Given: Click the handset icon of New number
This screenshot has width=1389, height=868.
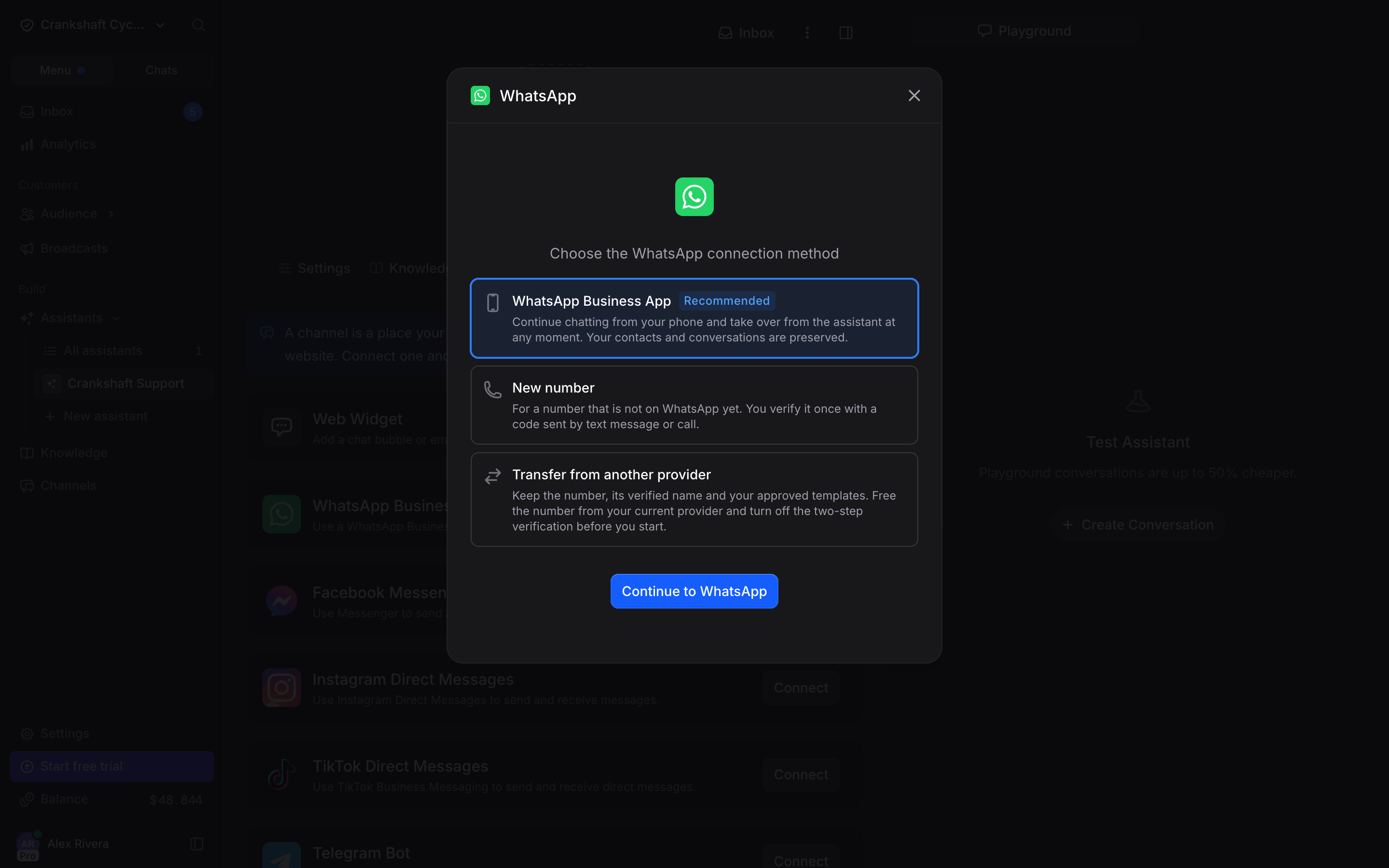Looking at the screenshot, I should point(492,389).
